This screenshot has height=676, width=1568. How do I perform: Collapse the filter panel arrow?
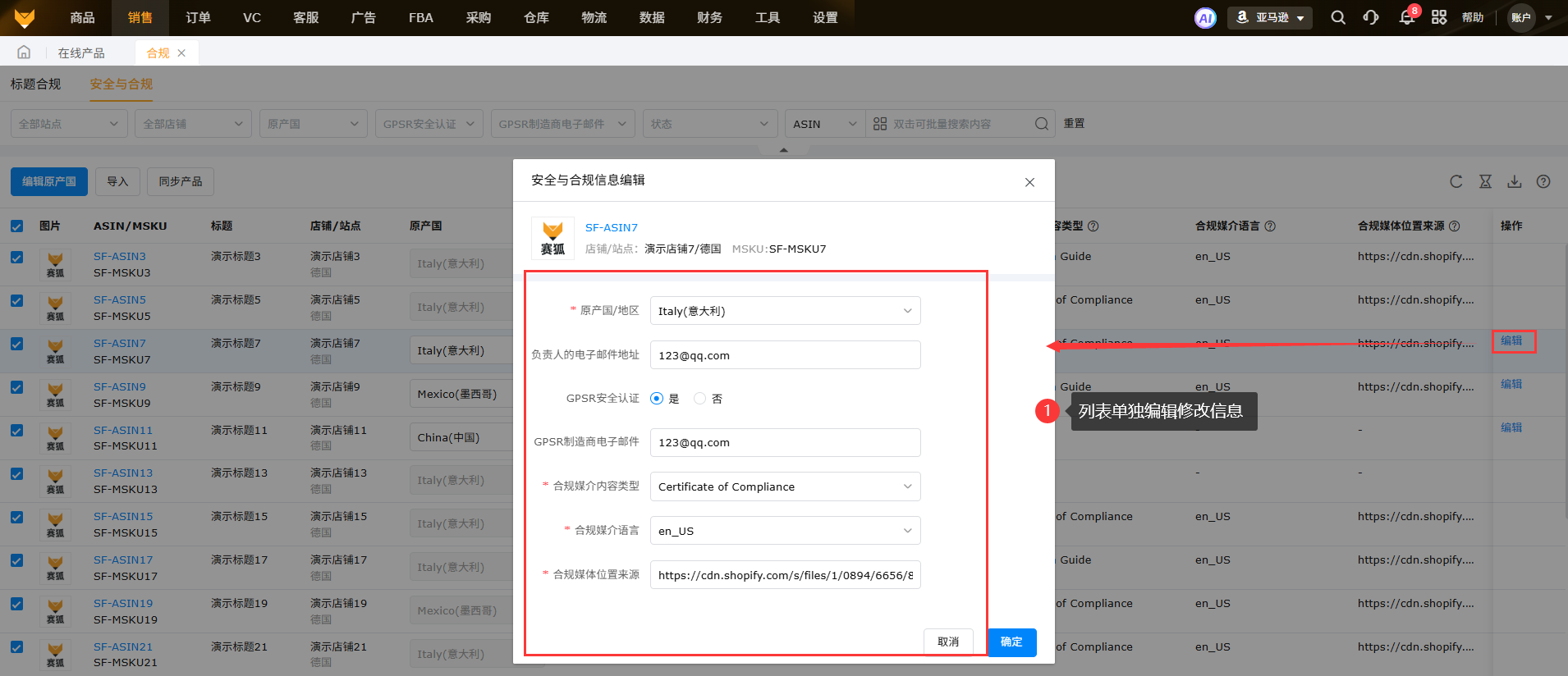784,150
